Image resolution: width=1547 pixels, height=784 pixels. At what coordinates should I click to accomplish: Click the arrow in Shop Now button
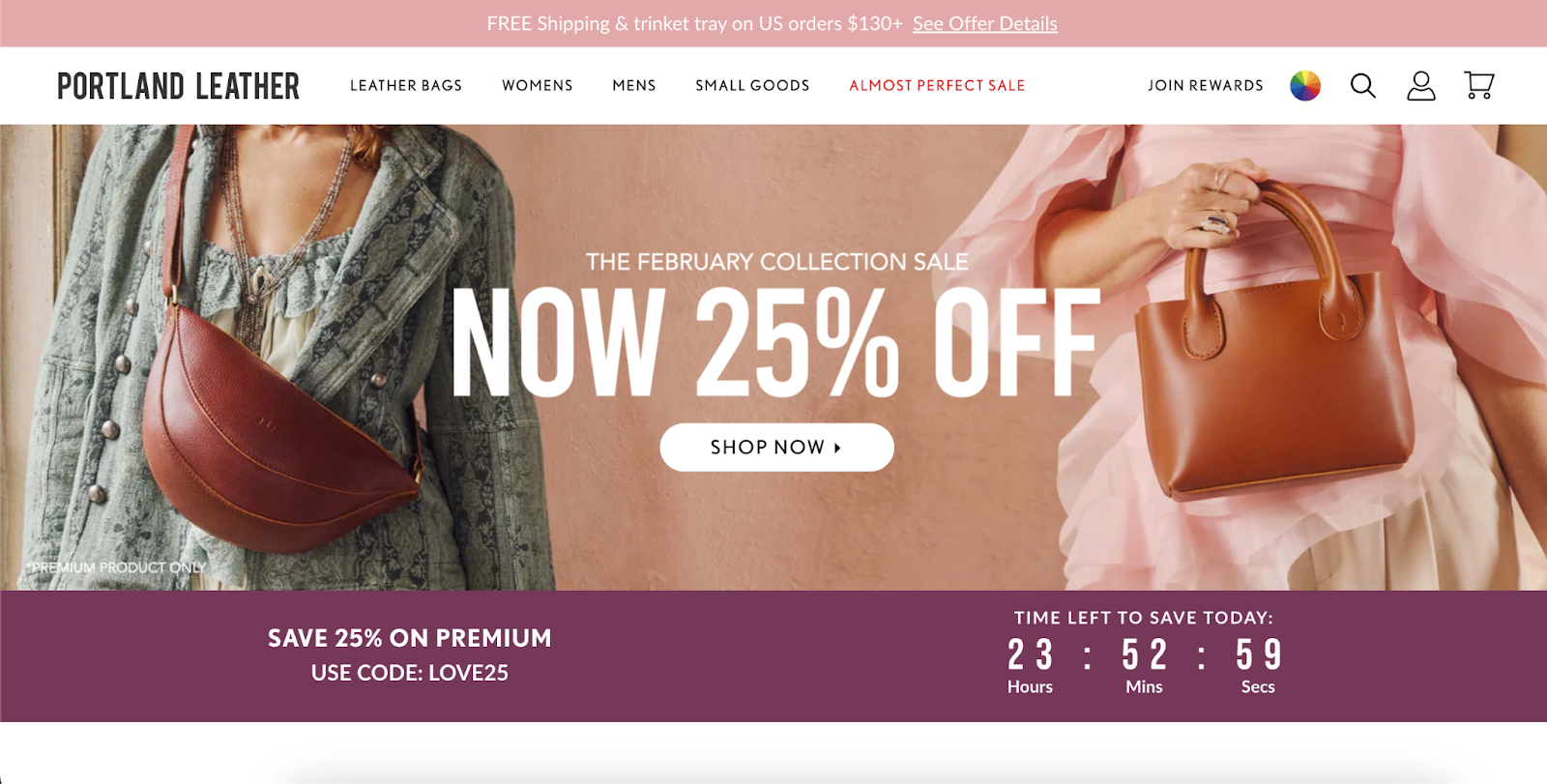(x=837, y=448)
